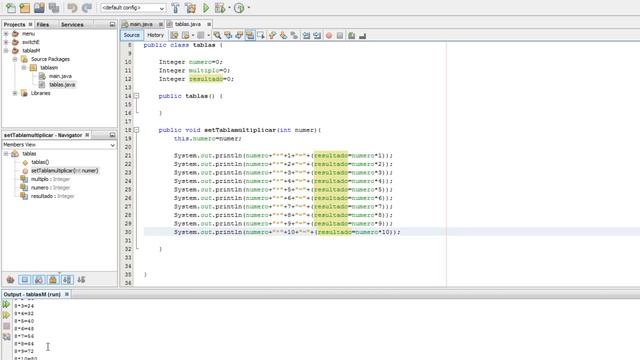The width and height of the screenshot is (640, 360).
Task: Select the tablas.java editor tab
Action: pos(188,24)
